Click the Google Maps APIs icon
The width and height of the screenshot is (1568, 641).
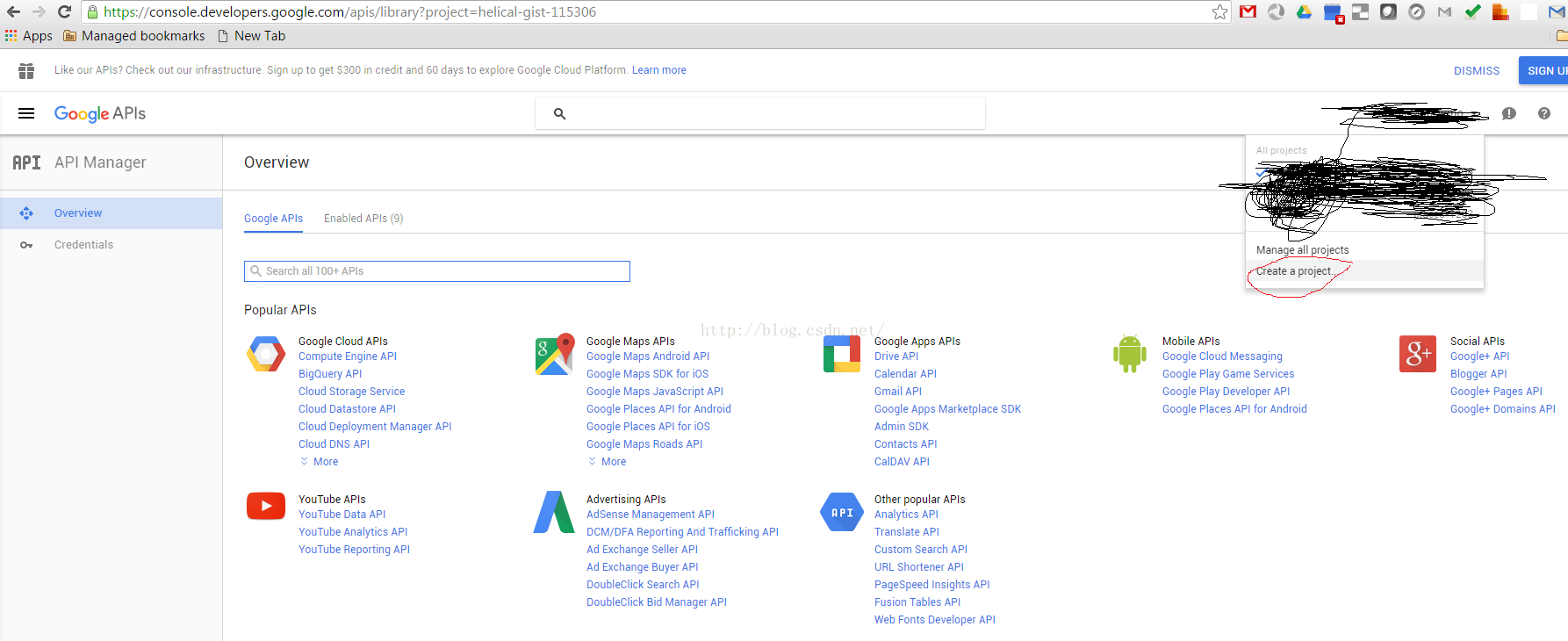coord(555,354)
